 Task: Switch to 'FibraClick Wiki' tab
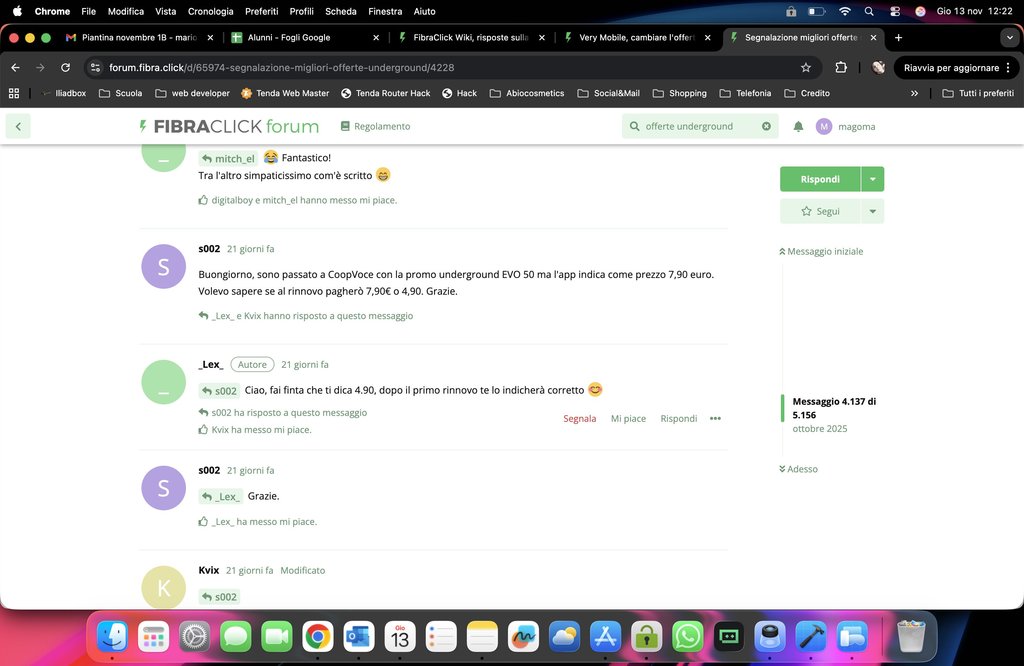pos(472,37)
